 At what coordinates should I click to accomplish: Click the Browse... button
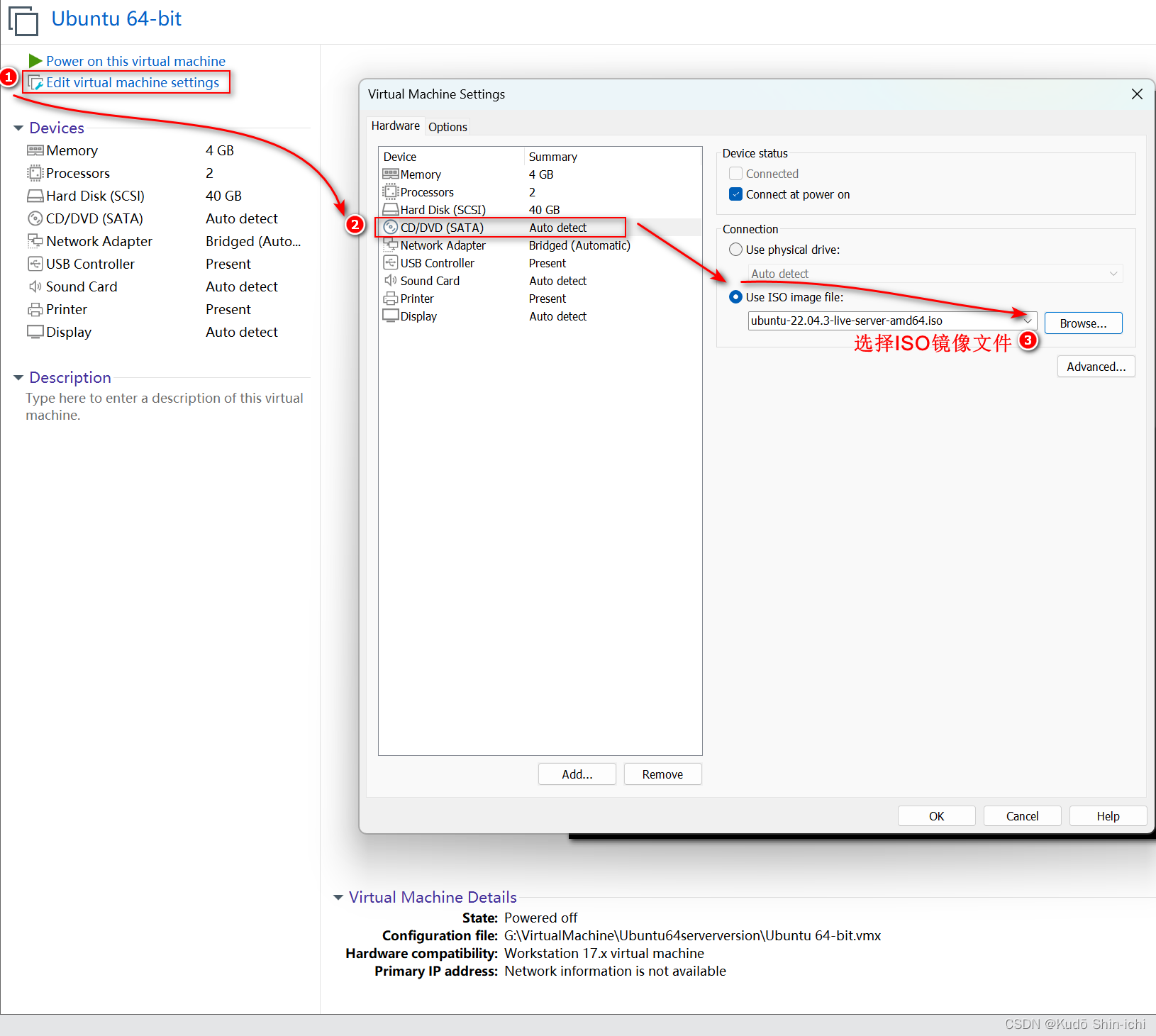click(x=1083, y=323)
